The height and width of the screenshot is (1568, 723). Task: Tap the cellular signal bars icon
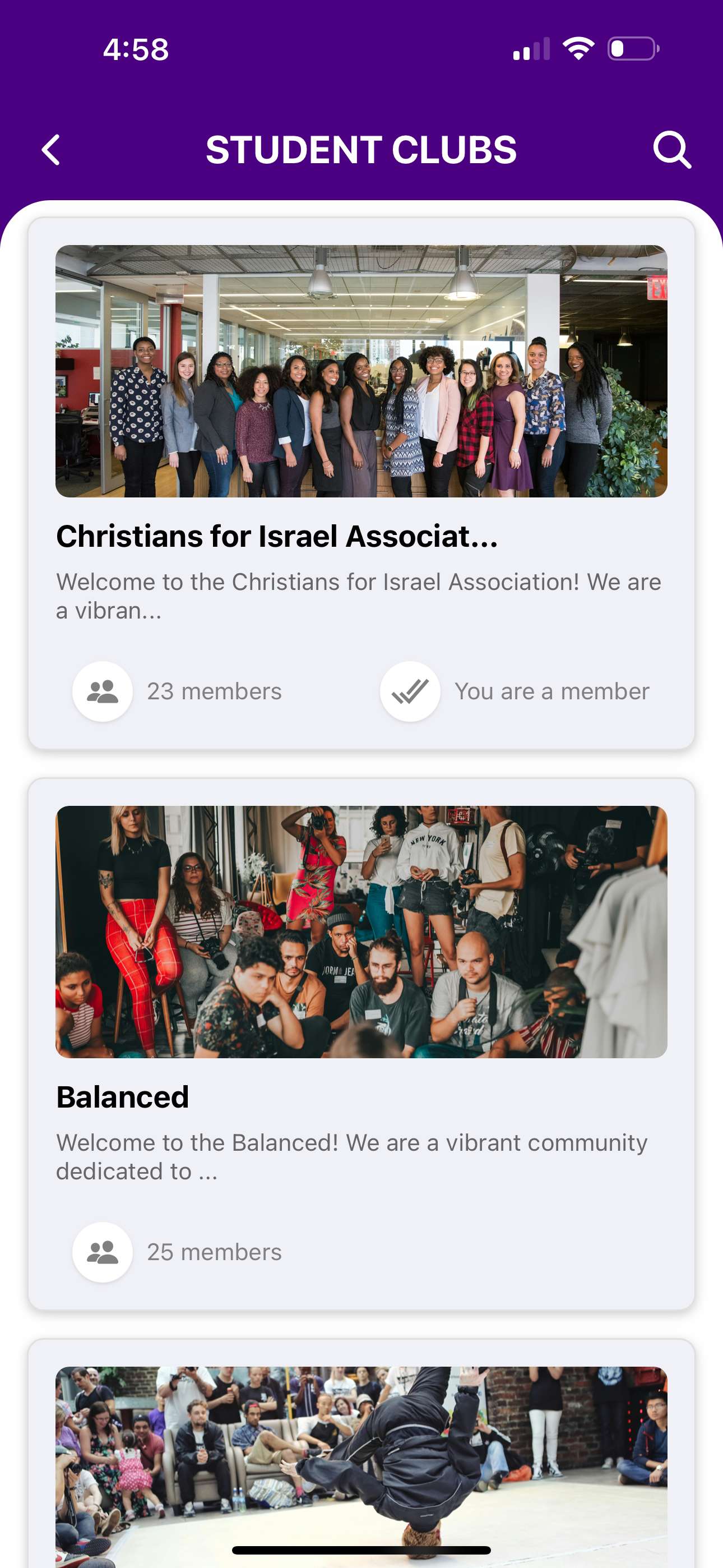pos(531,49)
